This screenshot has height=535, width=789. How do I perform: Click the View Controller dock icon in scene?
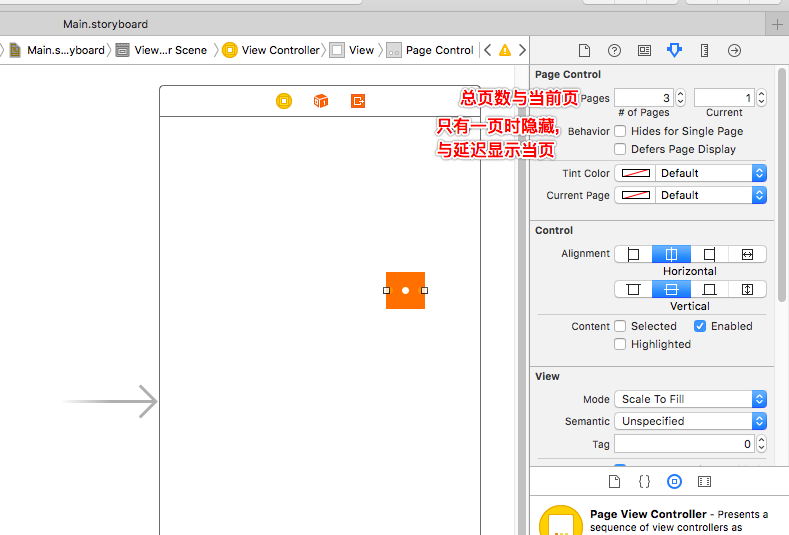pos(284,101)
